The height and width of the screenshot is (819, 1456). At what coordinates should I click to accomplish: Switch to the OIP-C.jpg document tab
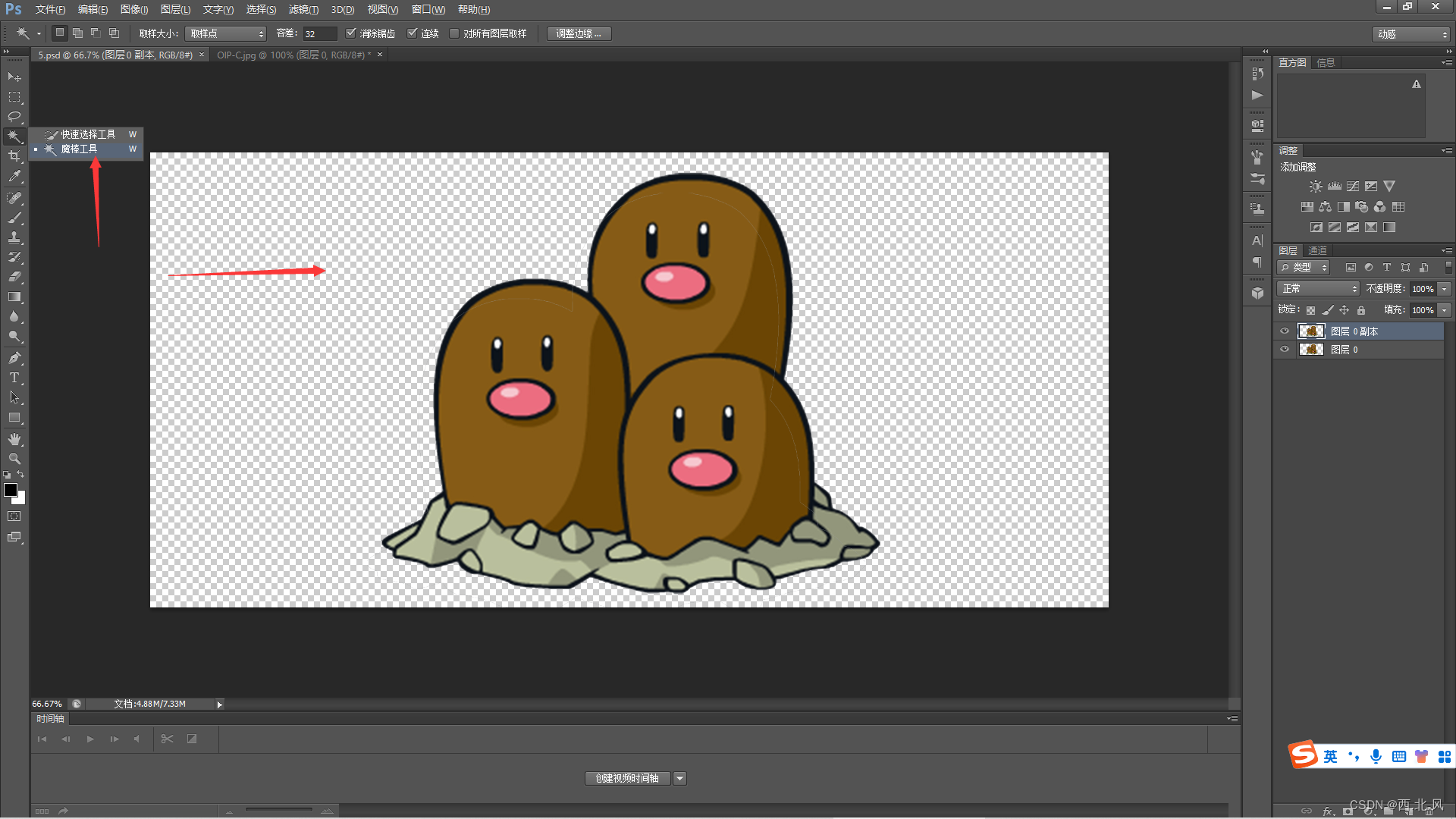[293, 55]
